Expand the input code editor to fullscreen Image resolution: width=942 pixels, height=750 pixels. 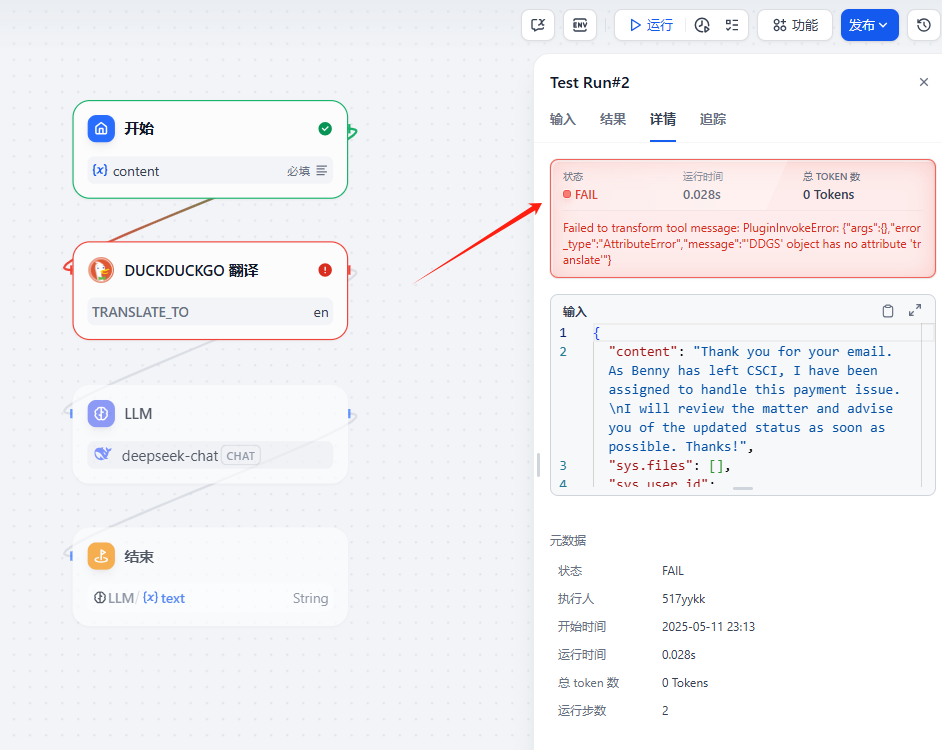[915, 311]
